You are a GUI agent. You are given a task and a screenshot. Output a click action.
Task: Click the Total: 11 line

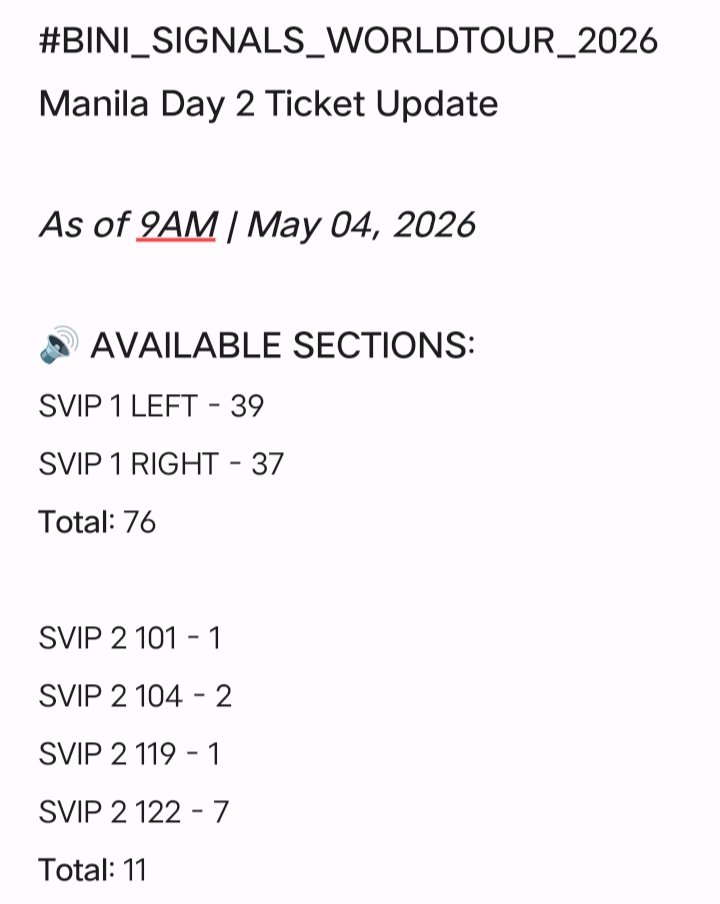click(x=92, y=870)
